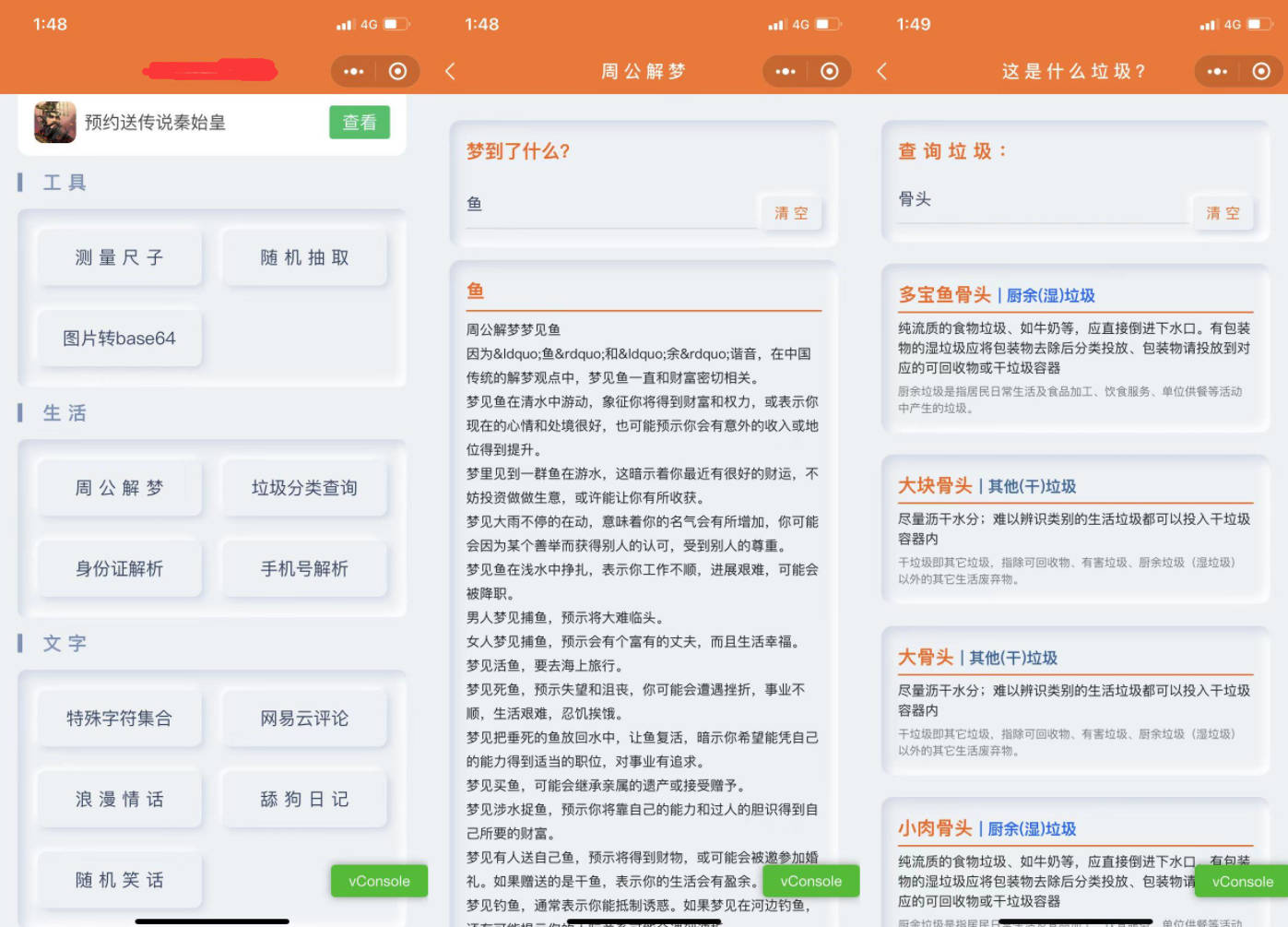This screenshot has width=1288, height=927.
Task: Open 浪漫情话 feature
Action: [x=119, y=799]
